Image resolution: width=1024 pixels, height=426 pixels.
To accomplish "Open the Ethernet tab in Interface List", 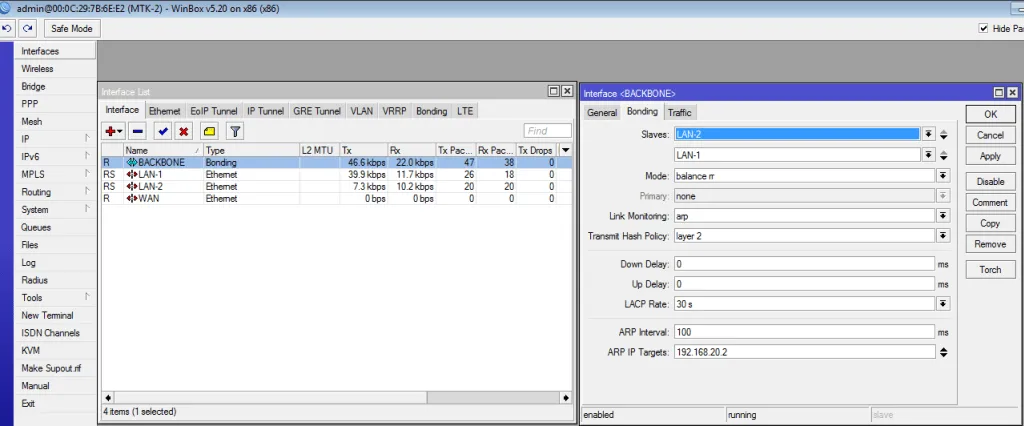I will click(165, 111).
